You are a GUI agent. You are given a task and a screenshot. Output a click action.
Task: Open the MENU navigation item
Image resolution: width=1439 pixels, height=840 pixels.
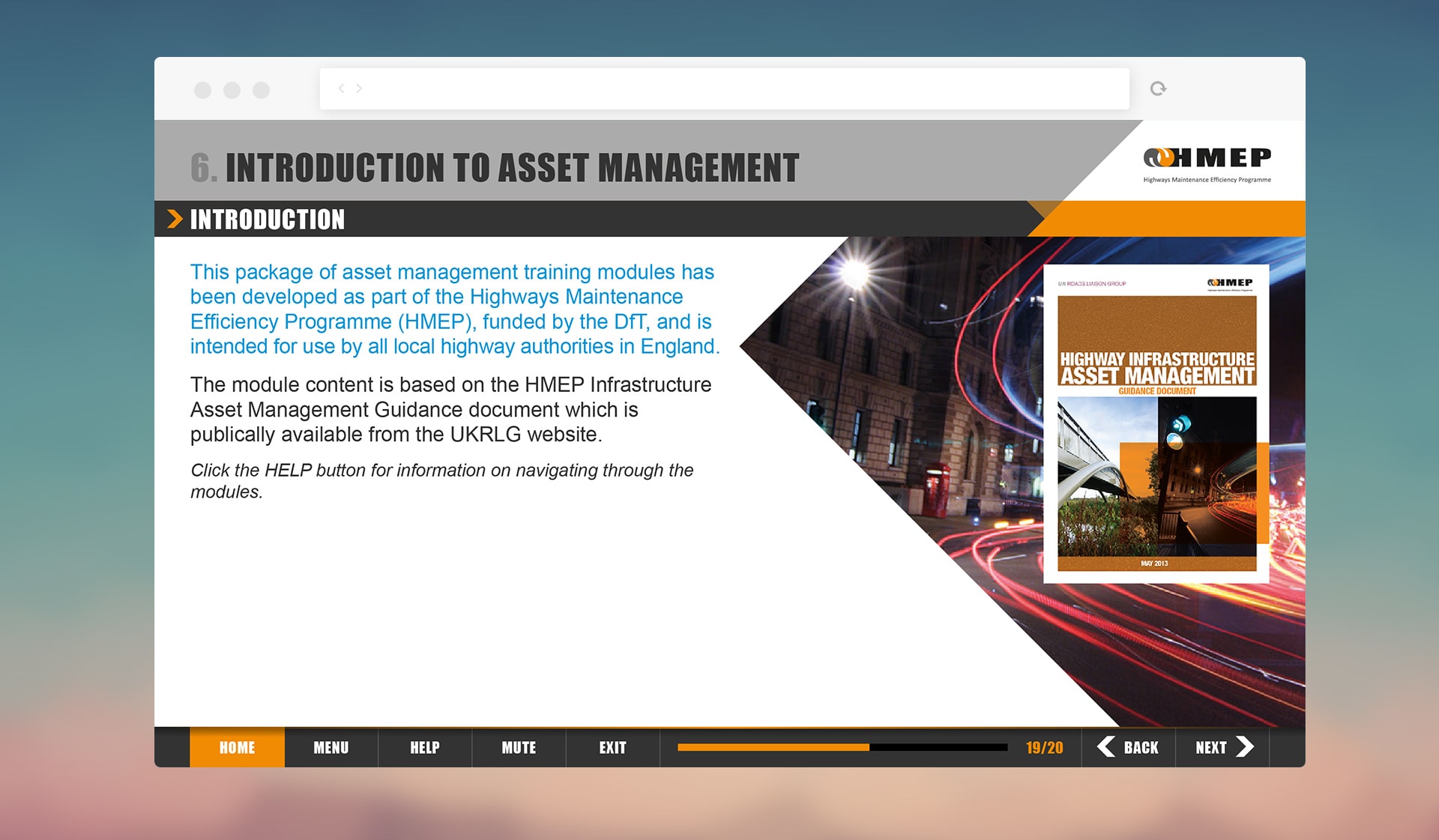(x=331, y=748)
